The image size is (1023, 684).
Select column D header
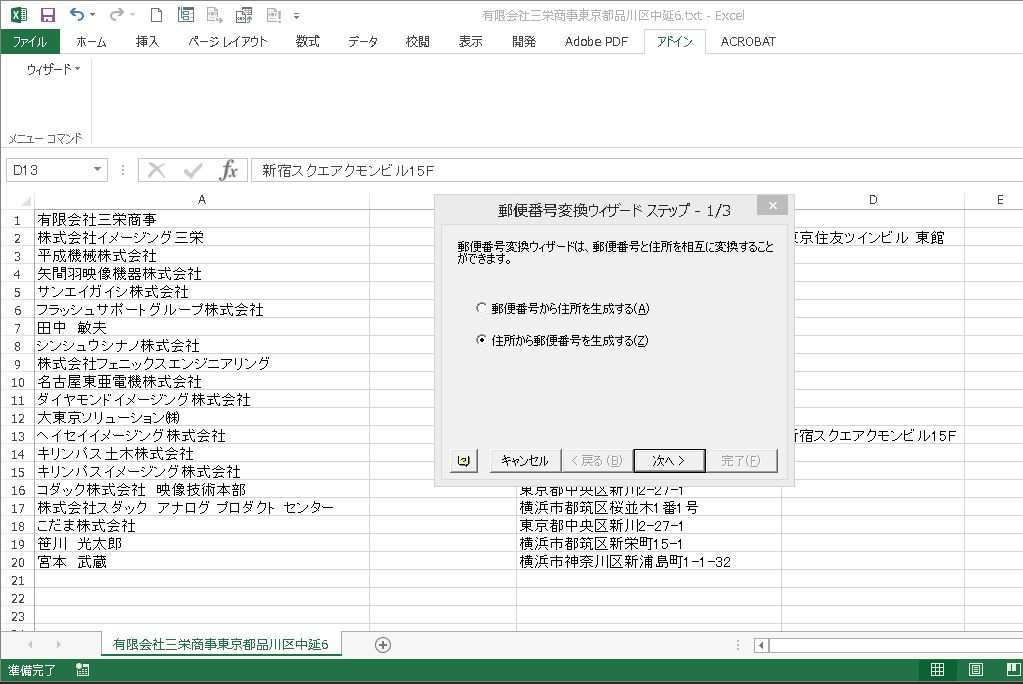(873, 200)
